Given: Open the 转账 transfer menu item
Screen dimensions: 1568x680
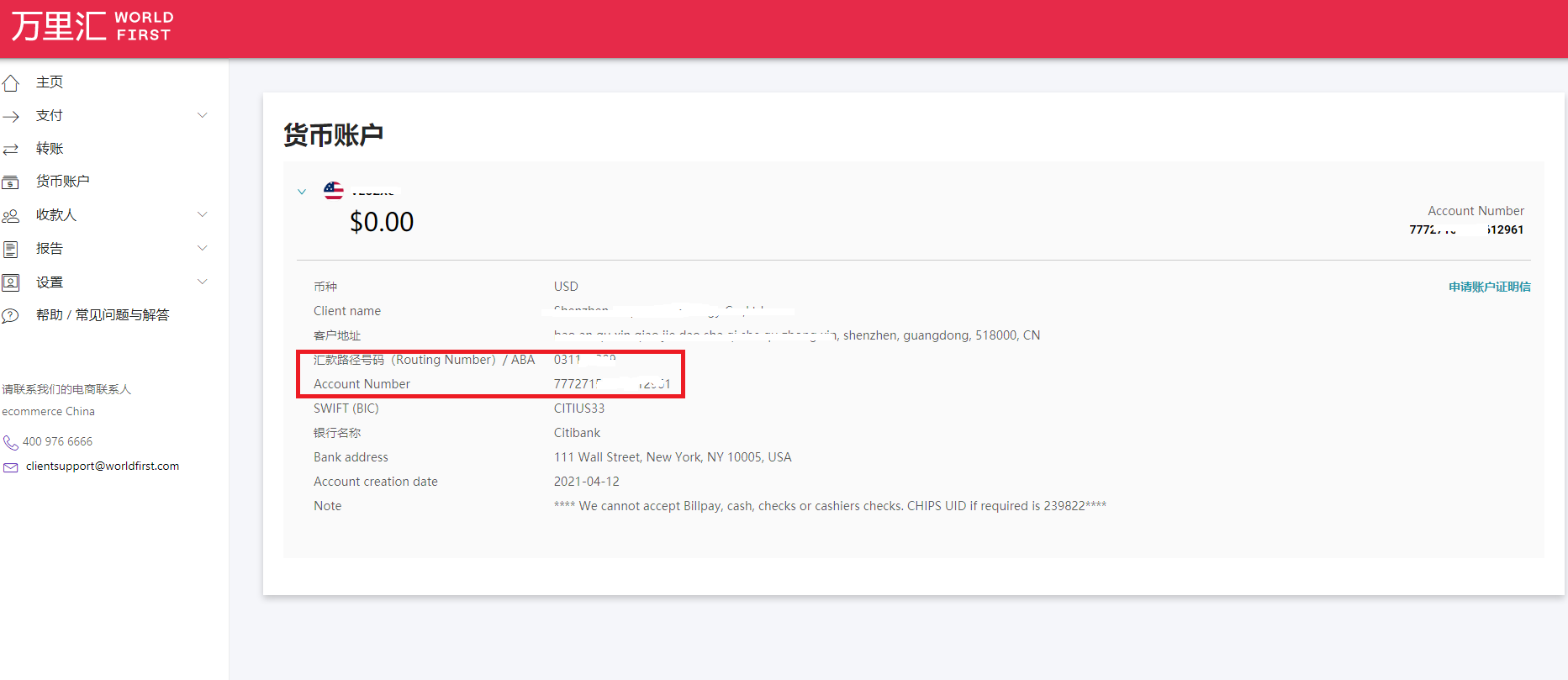Looking at the screenshot, I should coord(50,149).
